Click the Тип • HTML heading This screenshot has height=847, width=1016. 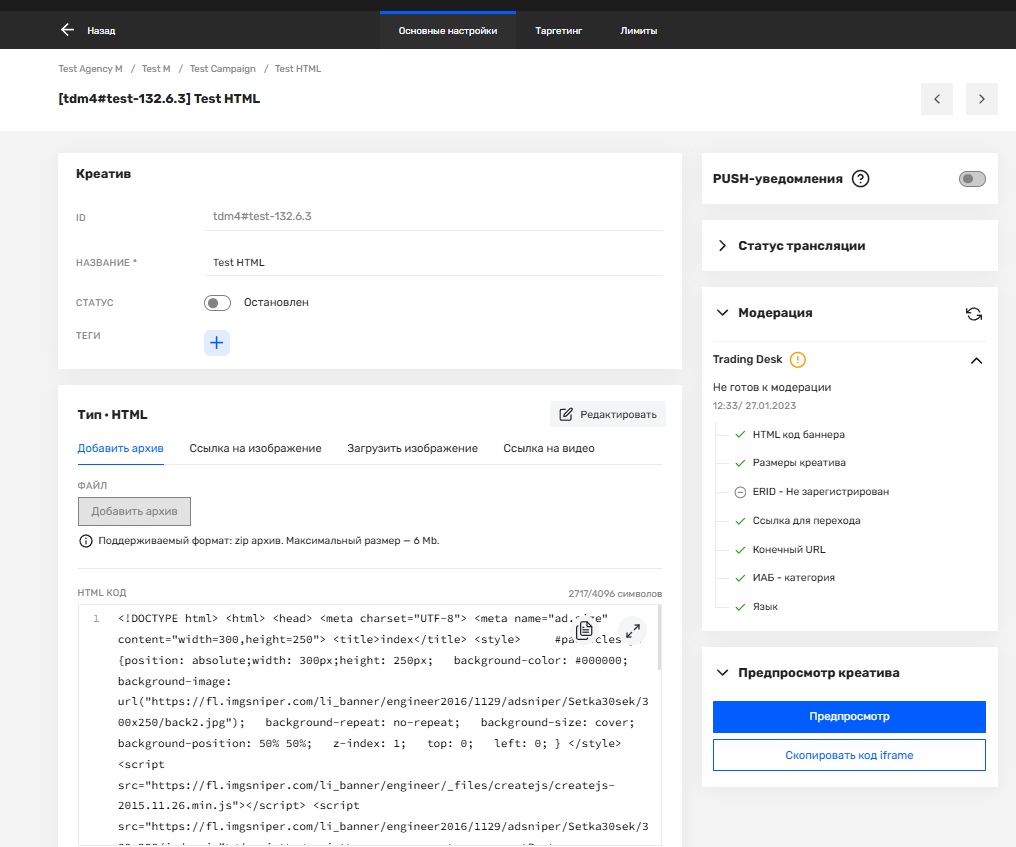point(112,415)
